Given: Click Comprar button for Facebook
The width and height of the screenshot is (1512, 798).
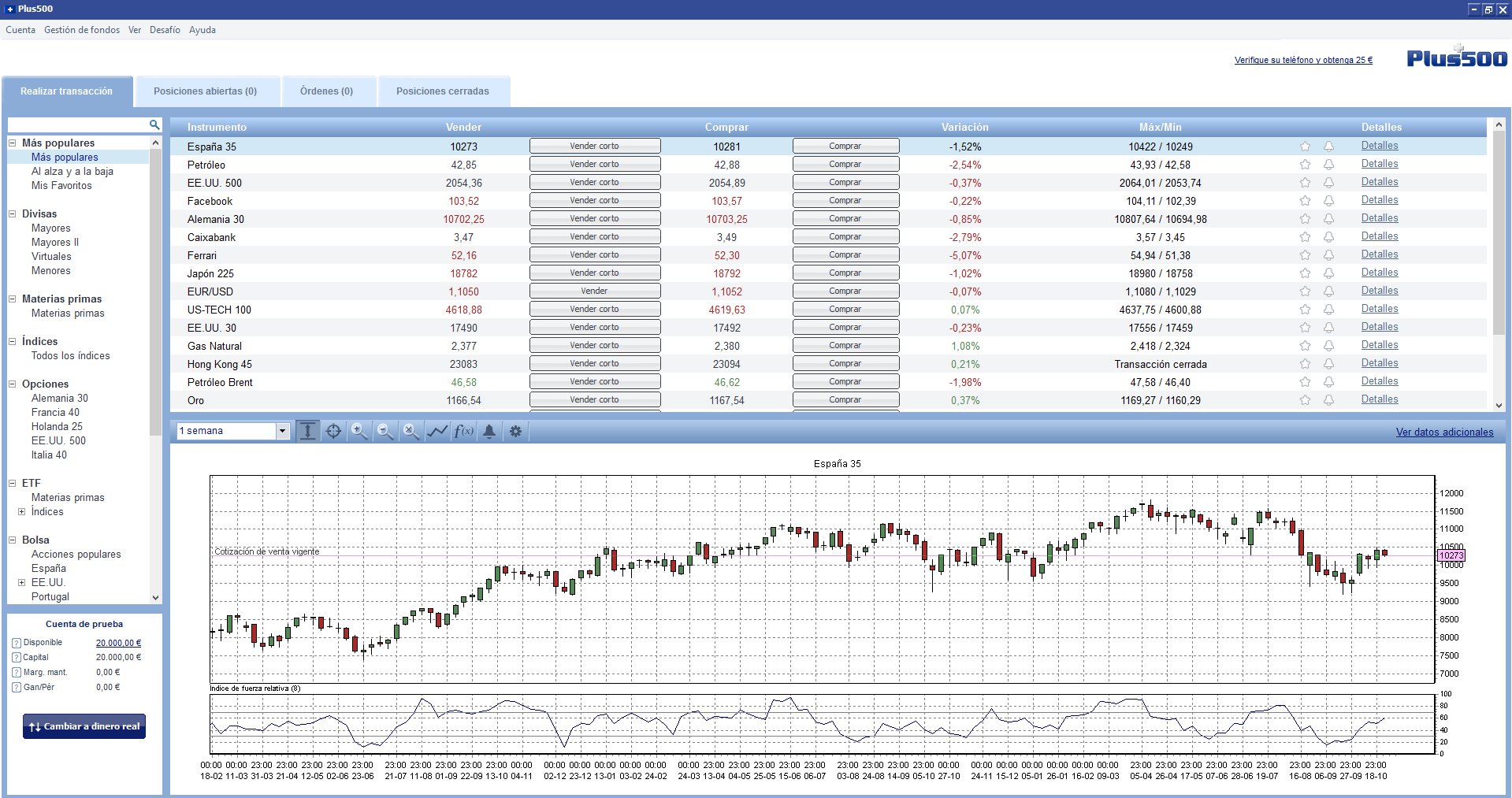Looking at the screenshot, I should point(845,200).
